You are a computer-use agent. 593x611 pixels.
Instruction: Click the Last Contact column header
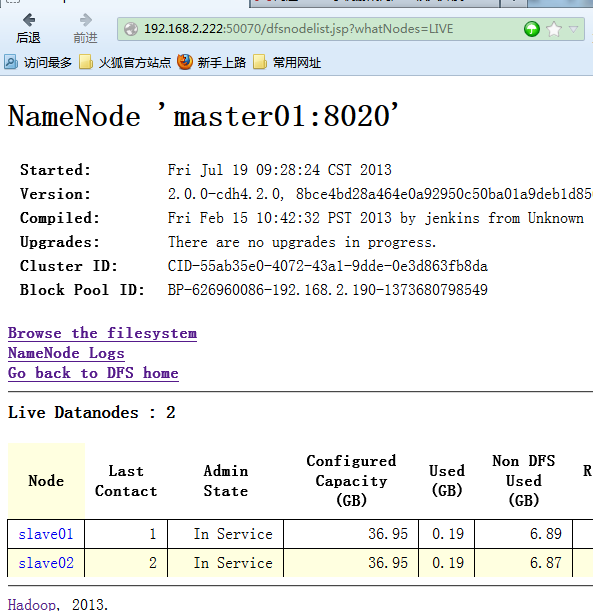(126, 481)
